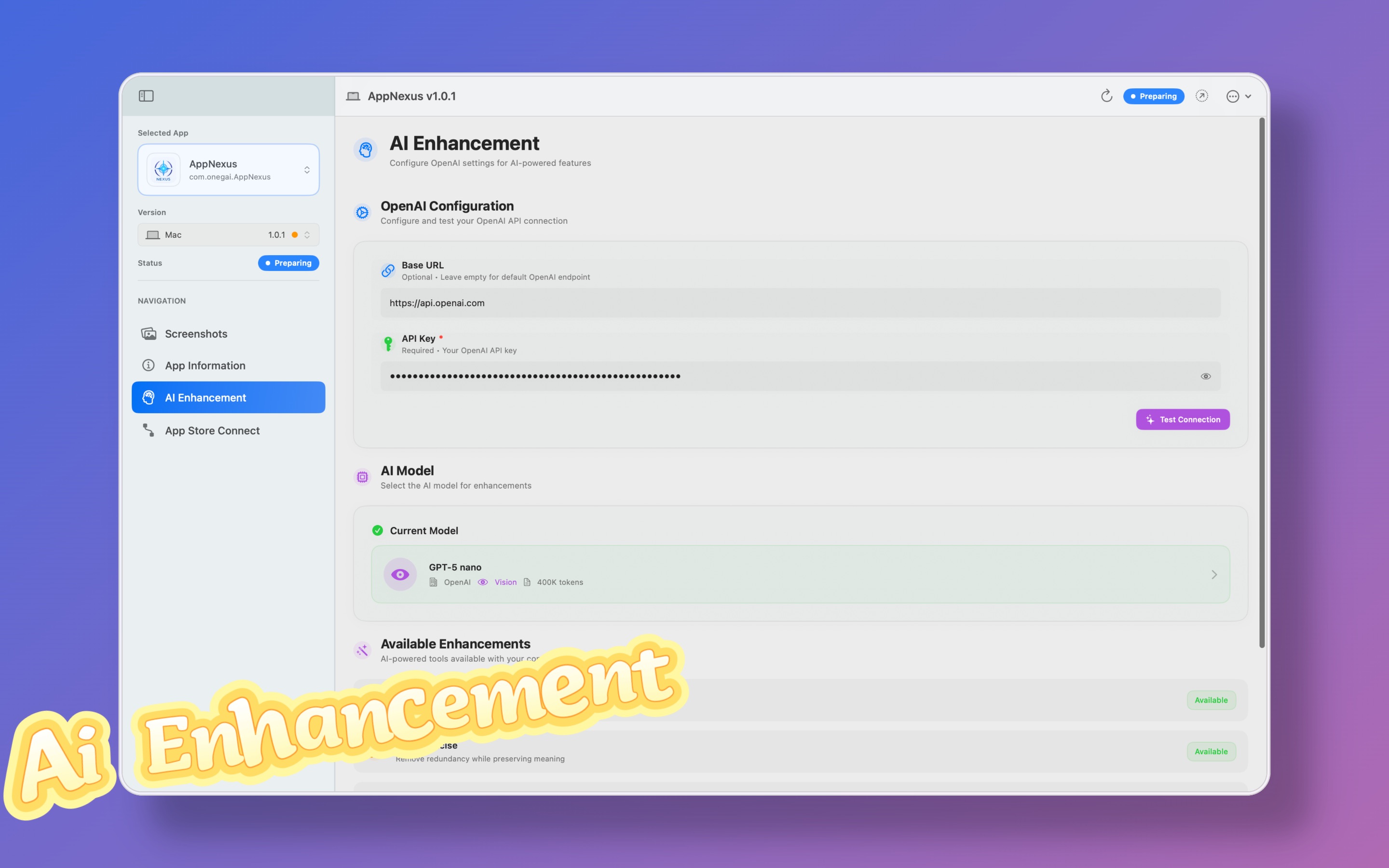1389x868 pixels.
Task: Go to the App Store Connect section
Action: tap(212, 430)
